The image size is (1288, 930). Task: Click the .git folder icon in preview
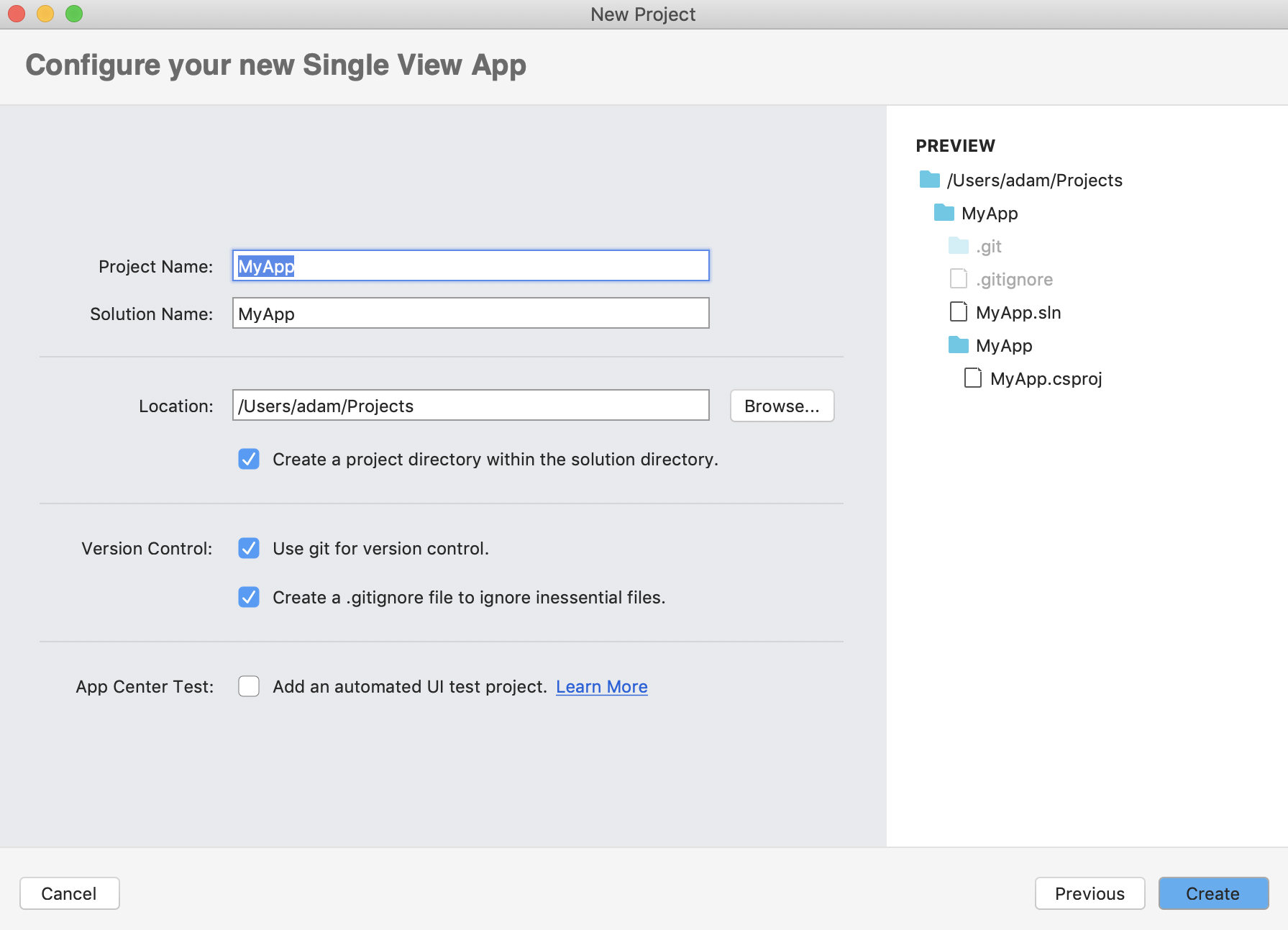[958, 246]
